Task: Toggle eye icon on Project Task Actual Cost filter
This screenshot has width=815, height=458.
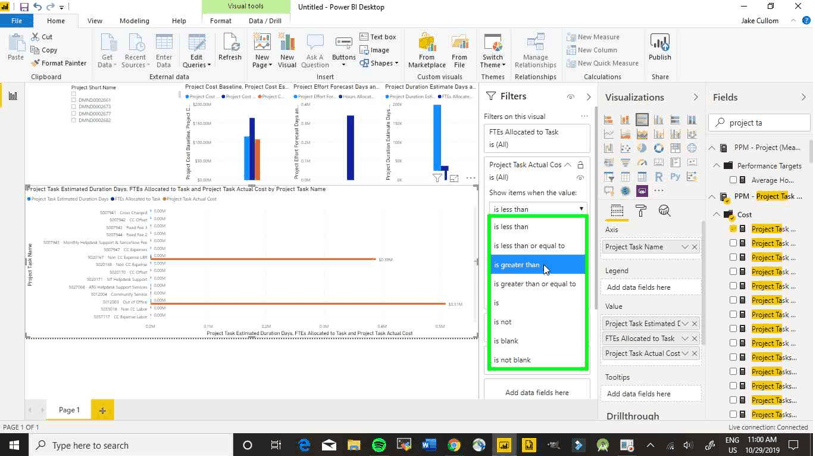Action: (580, 178)
